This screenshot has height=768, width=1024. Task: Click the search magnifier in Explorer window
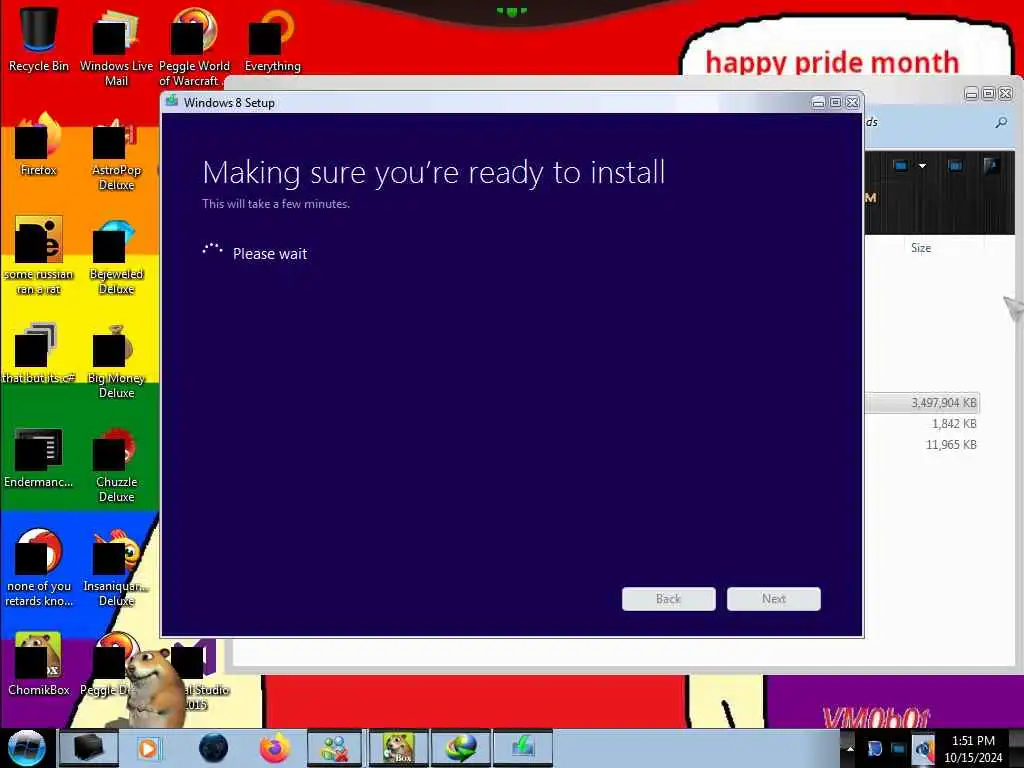pos(1000,123)
